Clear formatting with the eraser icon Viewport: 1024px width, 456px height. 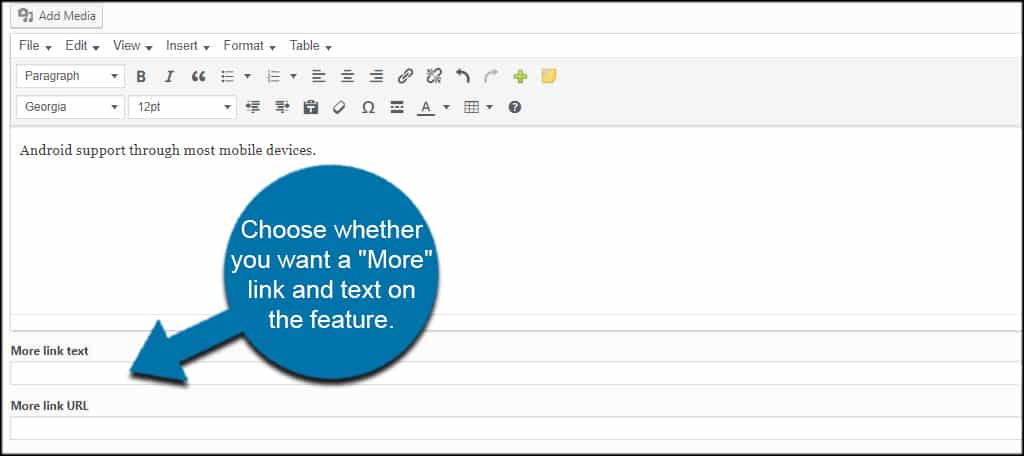tap(339, 107)
